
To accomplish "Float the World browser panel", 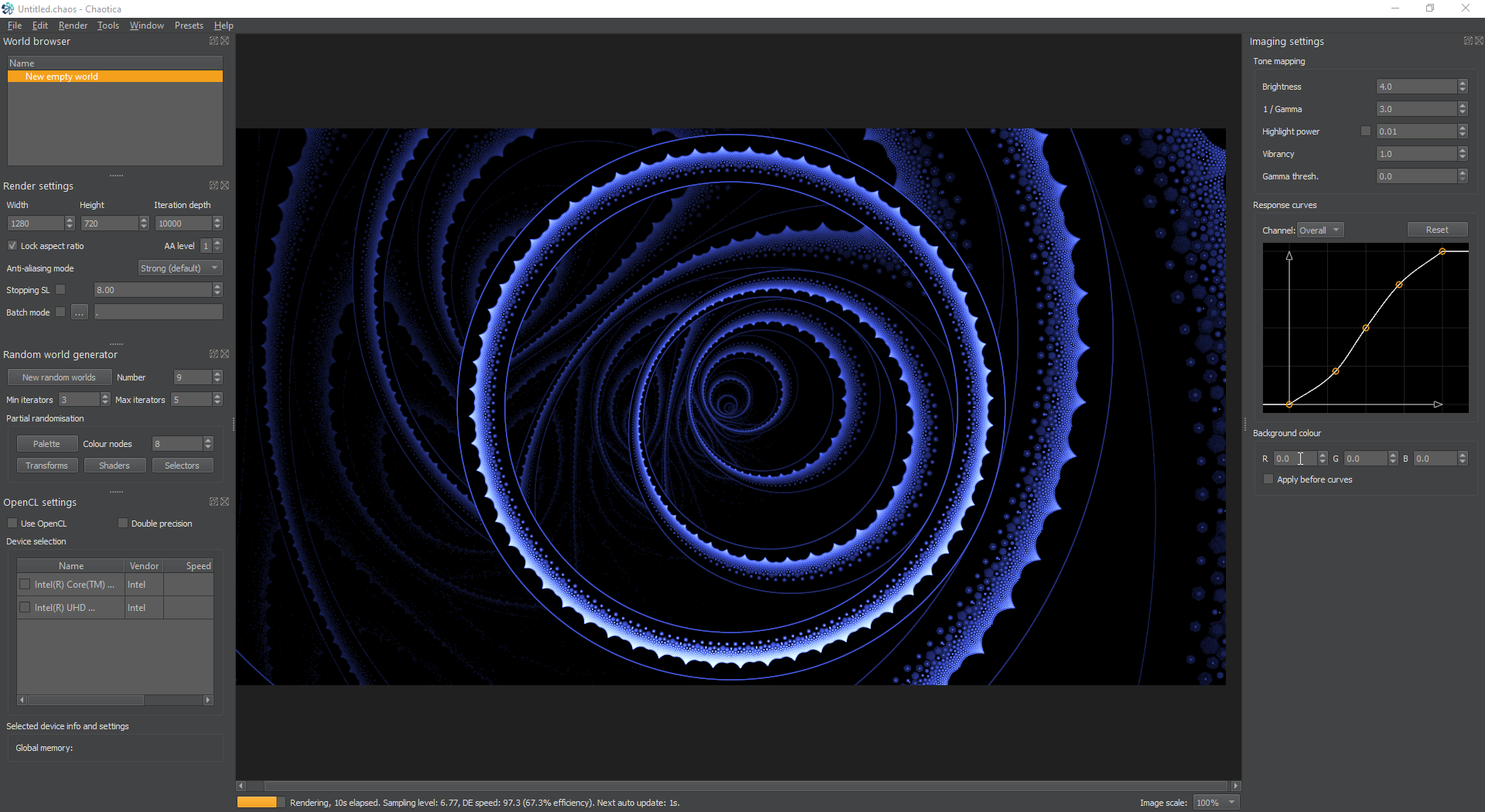I will pyautogui.click(x=213, y=41).
